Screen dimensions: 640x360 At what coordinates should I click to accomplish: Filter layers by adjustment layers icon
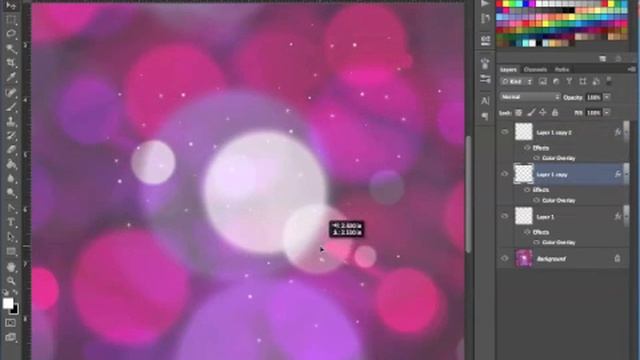556,82
